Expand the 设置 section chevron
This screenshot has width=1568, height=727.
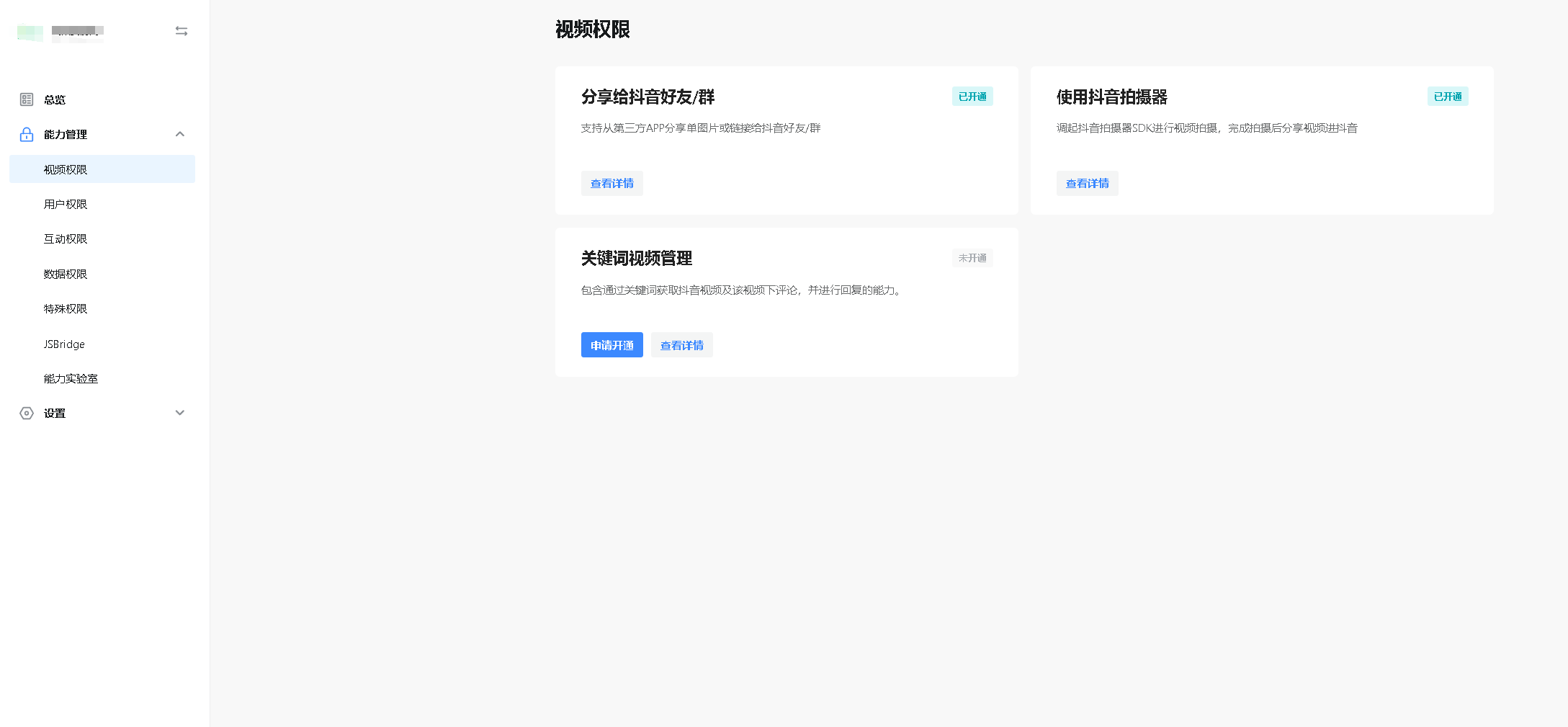(x=180, y=413)
